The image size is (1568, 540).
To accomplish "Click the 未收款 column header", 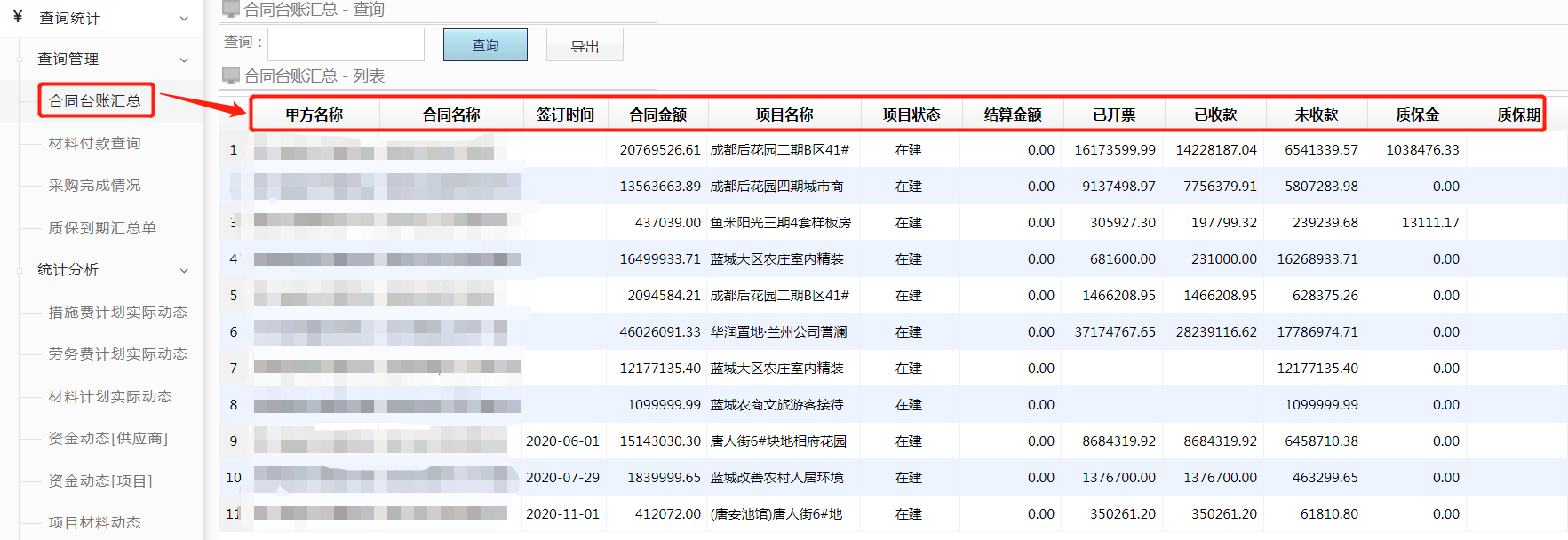I will click(x=1316, y=115).
